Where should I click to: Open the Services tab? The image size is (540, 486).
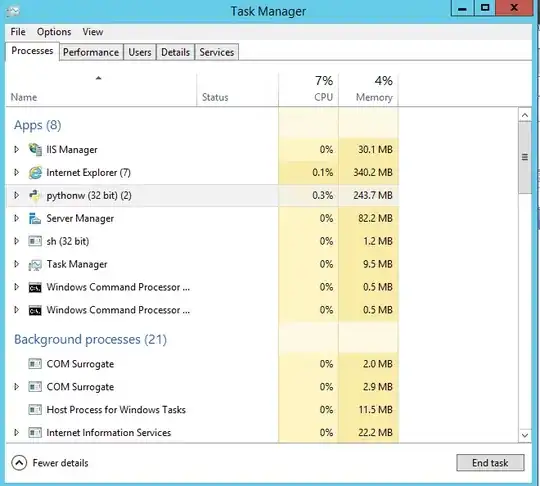click(217, 52)
